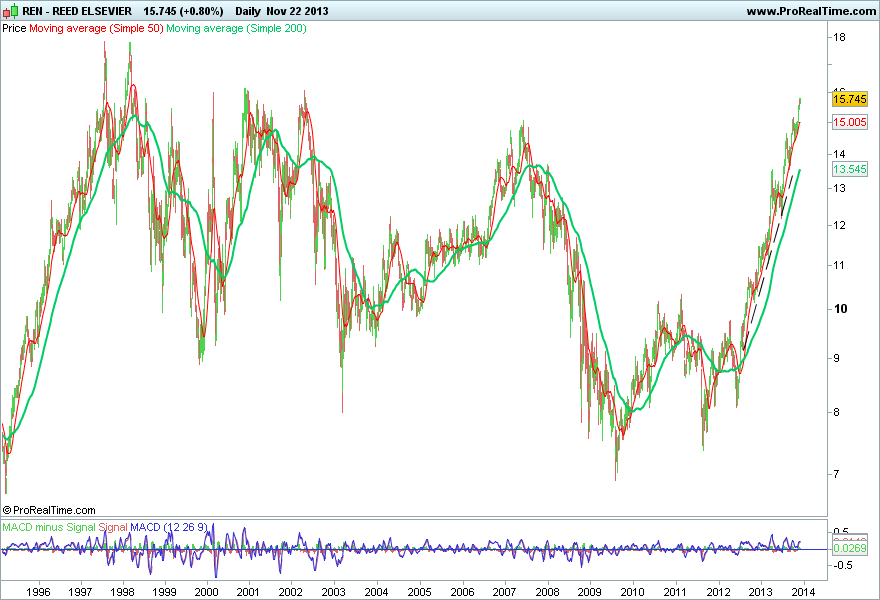Click the 2012 year label
The image size is (880, 600).
tap(718, 592)
